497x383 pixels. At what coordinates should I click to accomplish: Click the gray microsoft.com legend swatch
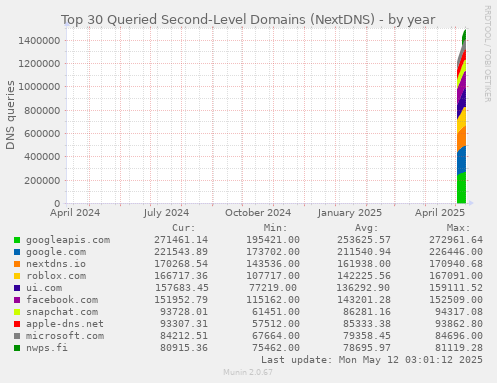[x=17, y=336]
